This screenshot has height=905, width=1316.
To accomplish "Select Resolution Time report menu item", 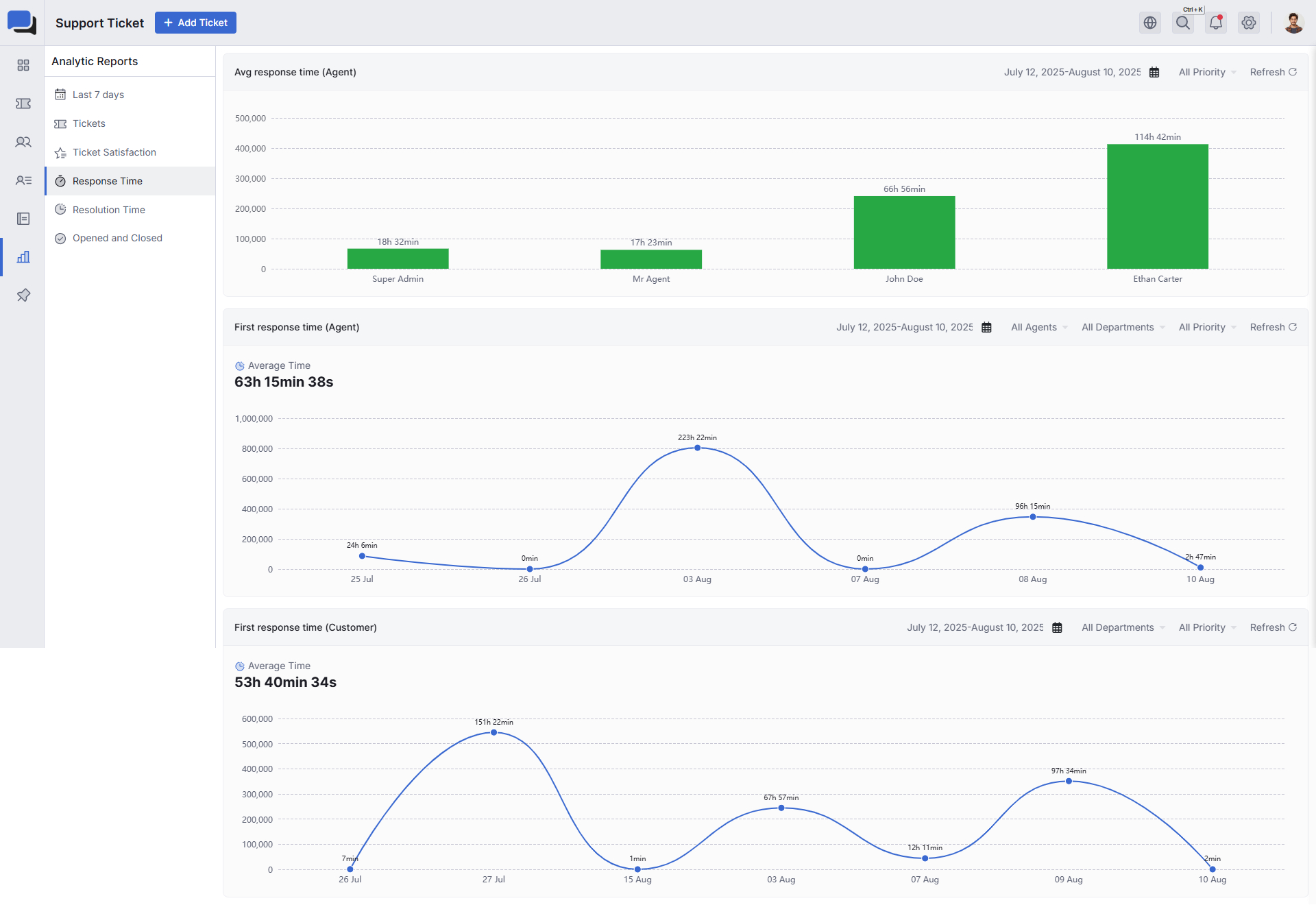I will click(x=109, y=210).
